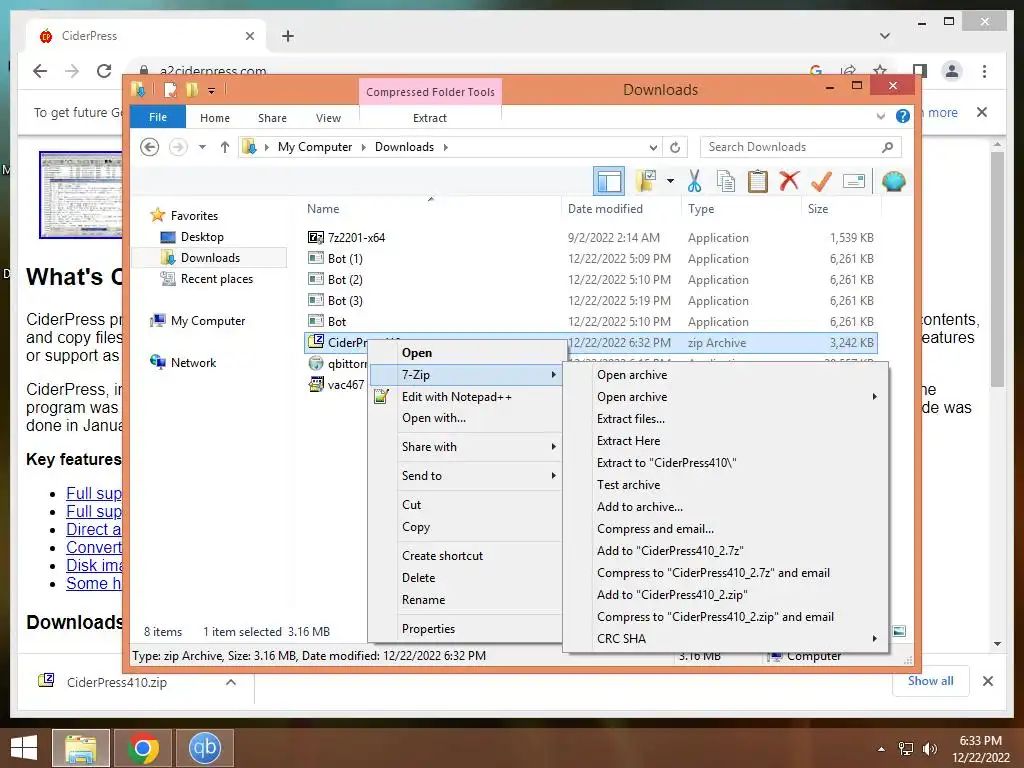
Task: Choose Extract files... option
Action: [x=726, y=419]
